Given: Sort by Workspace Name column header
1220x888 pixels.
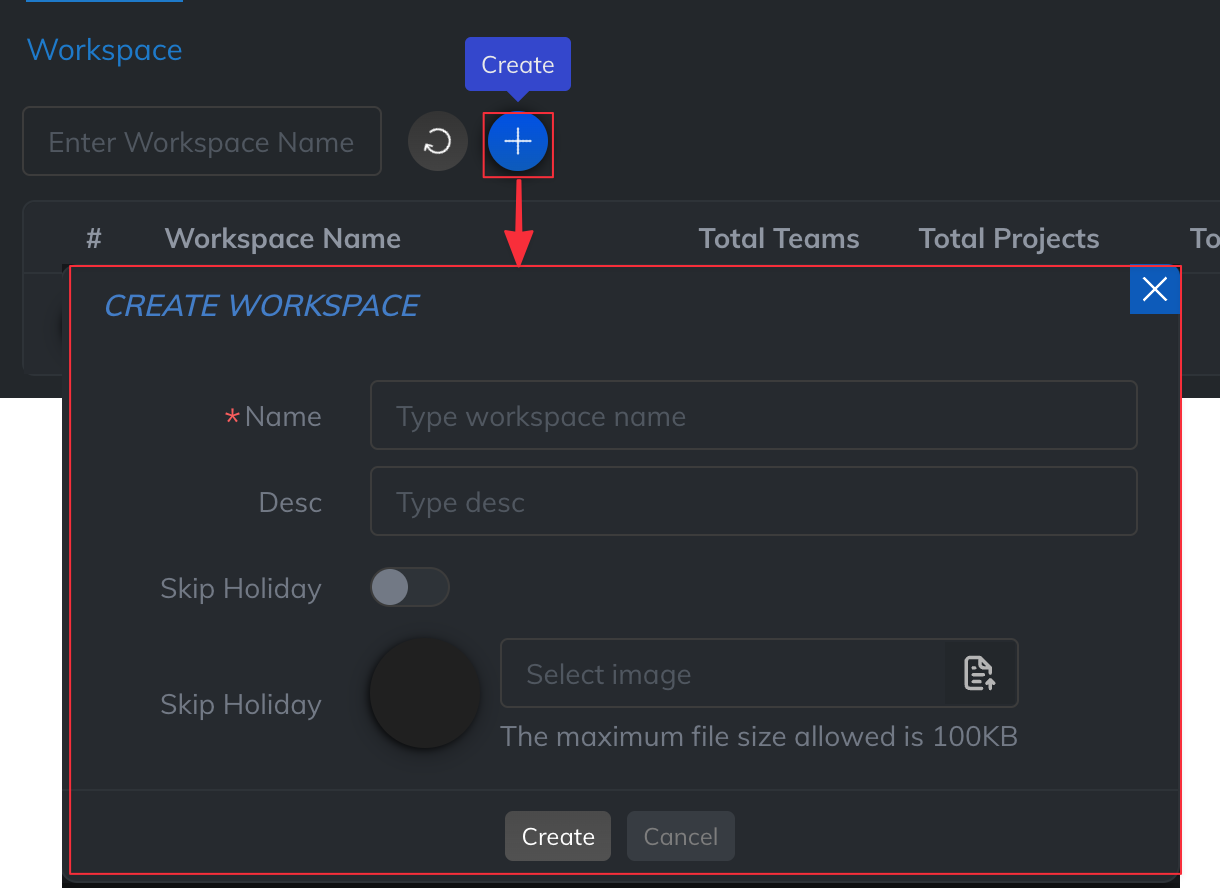Looking at the screenshot, I should click(x=282, y=239).
